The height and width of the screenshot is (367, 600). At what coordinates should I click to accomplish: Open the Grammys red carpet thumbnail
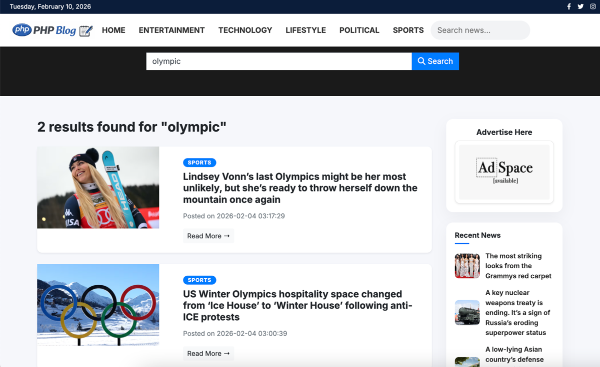coord(467,266)
